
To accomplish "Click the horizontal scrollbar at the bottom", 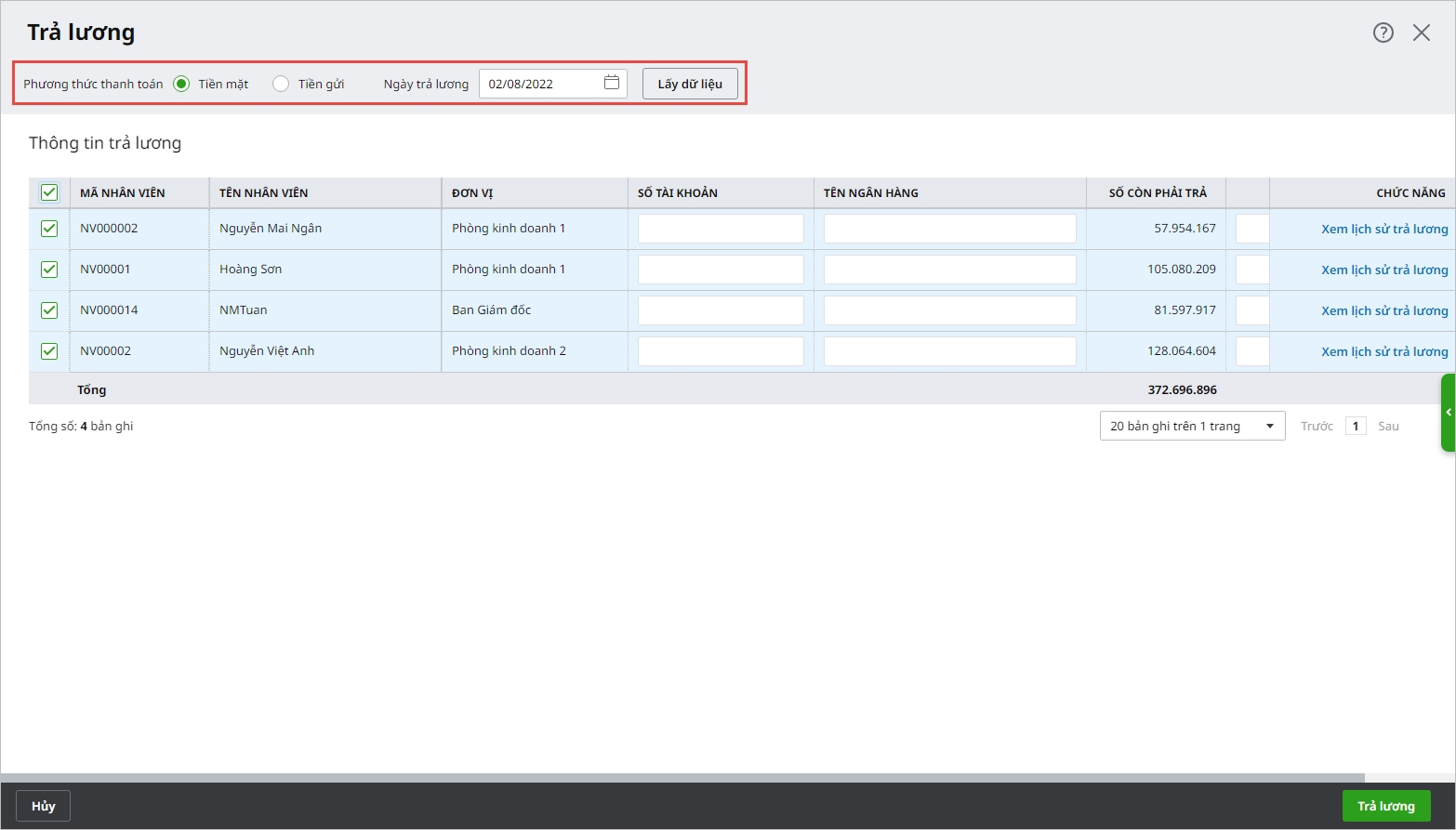I will coord(682,778).
